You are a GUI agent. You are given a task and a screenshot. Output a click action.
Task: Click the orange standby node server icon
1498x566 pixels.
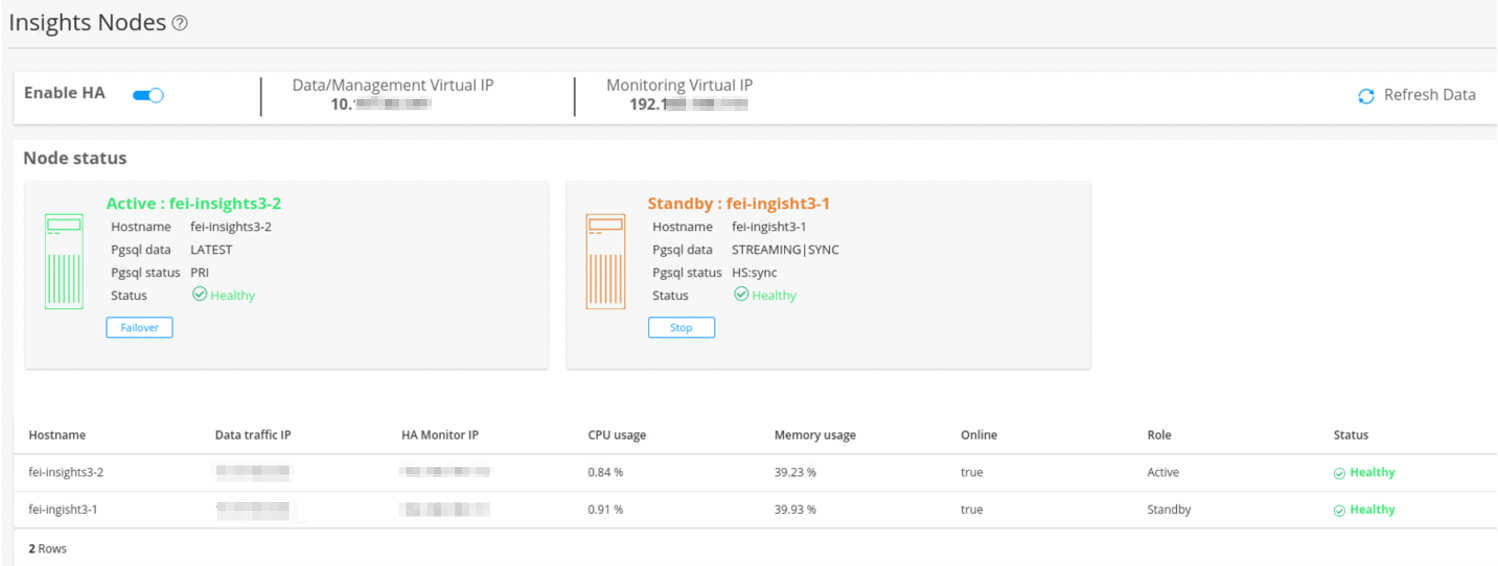pos(605,261)
